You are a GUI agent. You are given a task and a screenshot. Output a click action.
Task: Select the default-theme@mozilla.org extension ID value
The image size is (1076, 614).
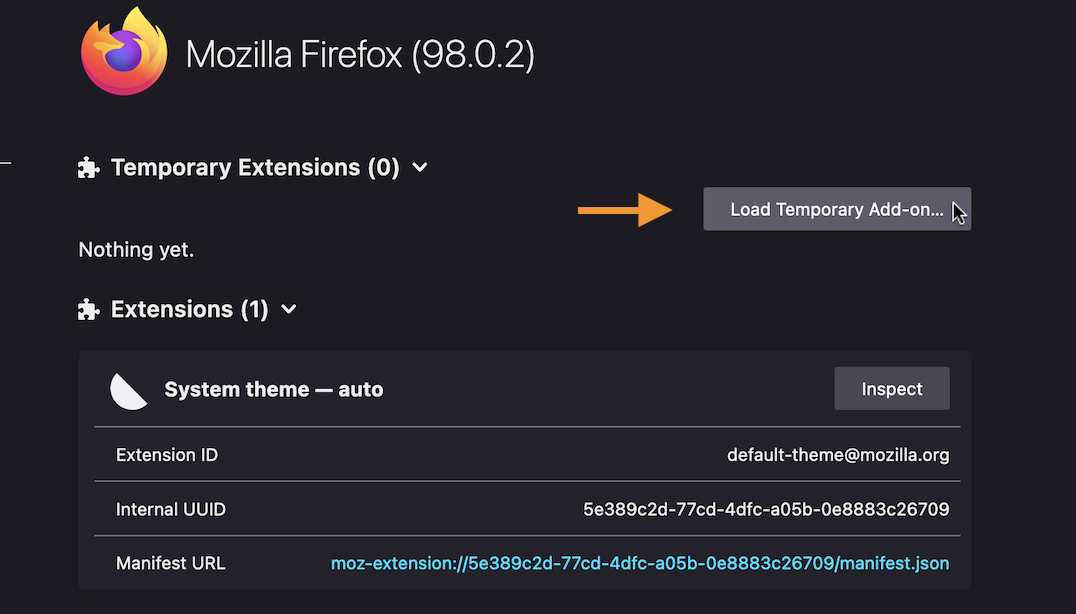click(x=838, y=455)
